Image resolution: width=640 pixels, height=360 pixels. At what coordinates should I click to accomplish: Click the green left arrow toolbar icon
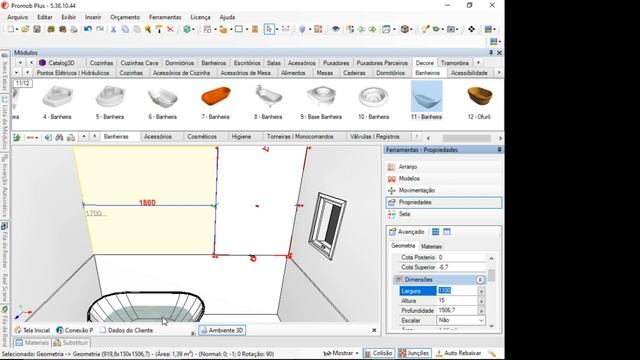pos(362,29)
